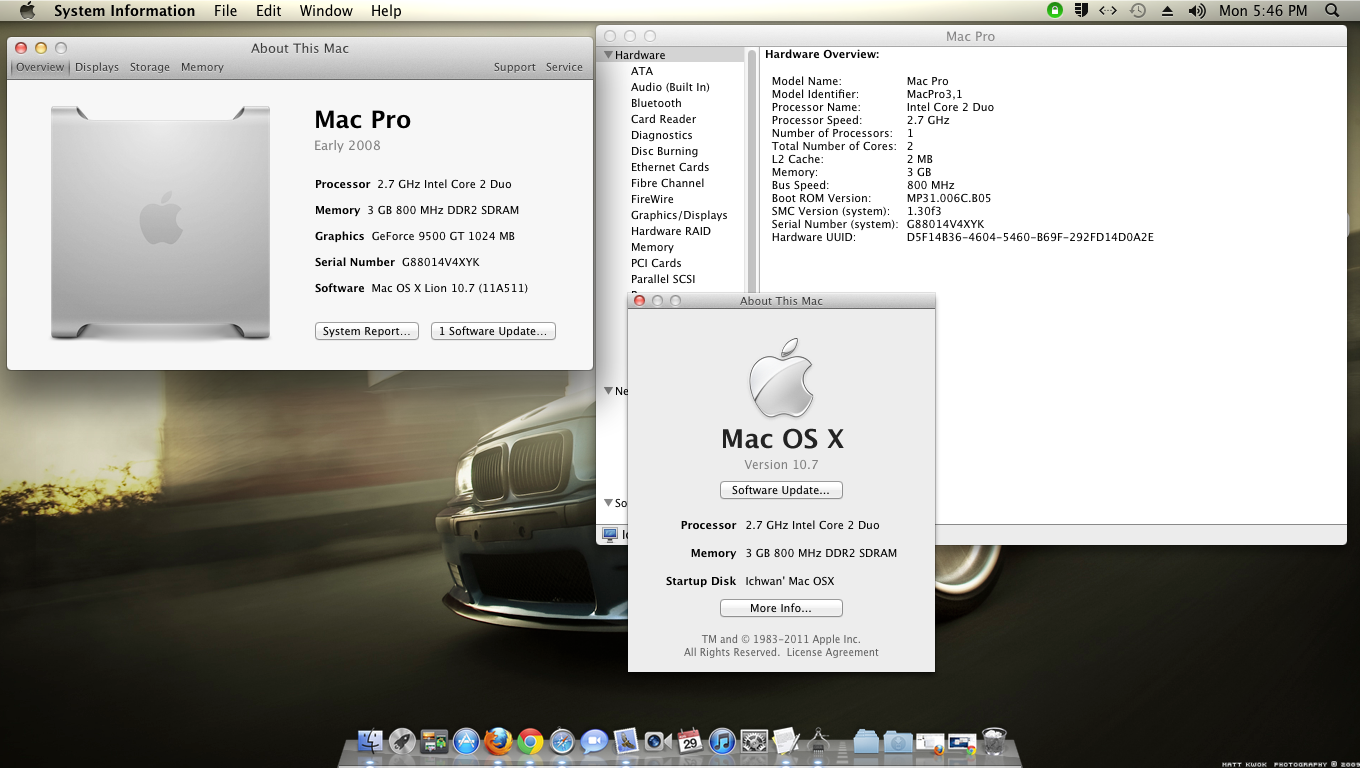Screen dimensions: 1360x768
Task: Open TextEdit from the Dock
Action: (x=786, y=741)
